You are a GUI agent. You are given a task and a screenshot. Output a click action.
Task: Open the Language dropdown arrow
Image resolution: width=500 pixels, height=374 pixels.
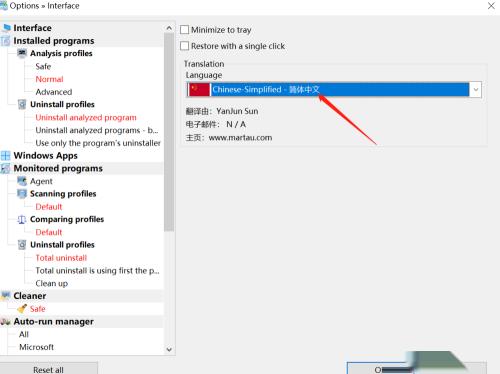pos(476,89)
